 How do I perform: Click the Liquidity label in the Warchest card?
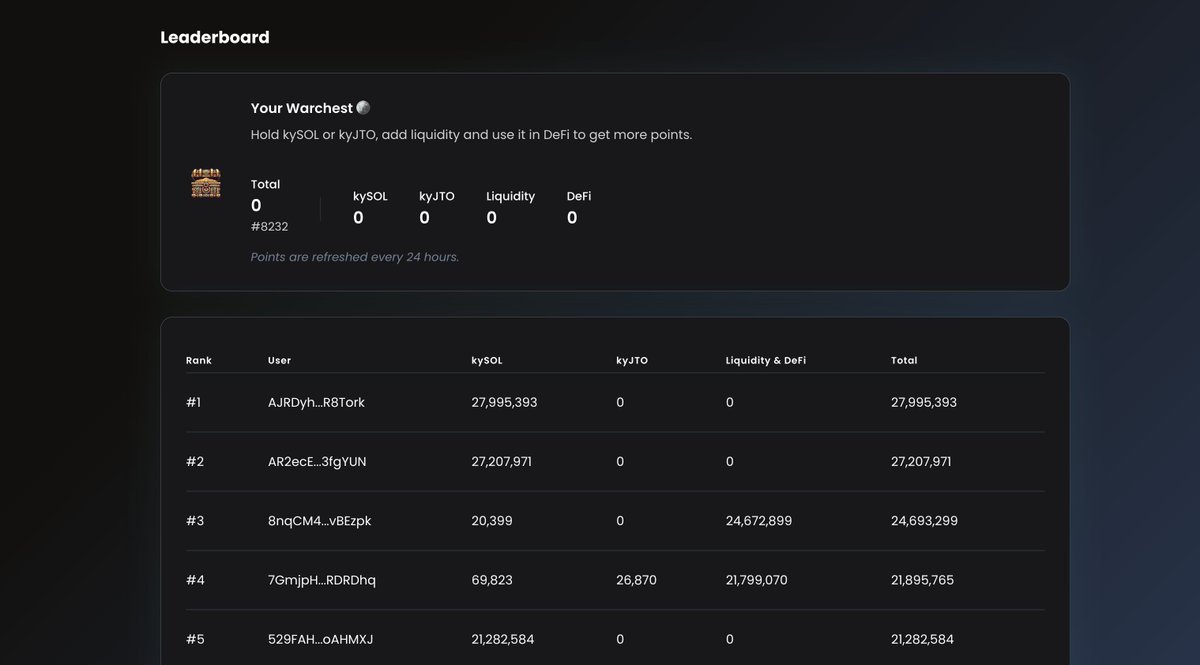point(511,196)
